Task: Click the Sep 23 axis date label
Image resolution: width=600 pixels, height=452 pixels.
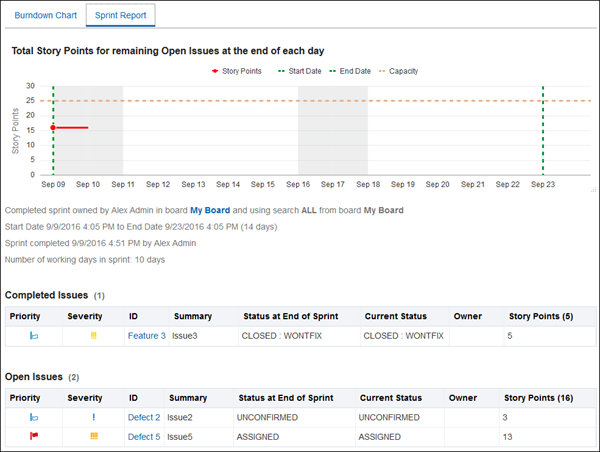Action: pyautogui.click(x=543, y=184)
